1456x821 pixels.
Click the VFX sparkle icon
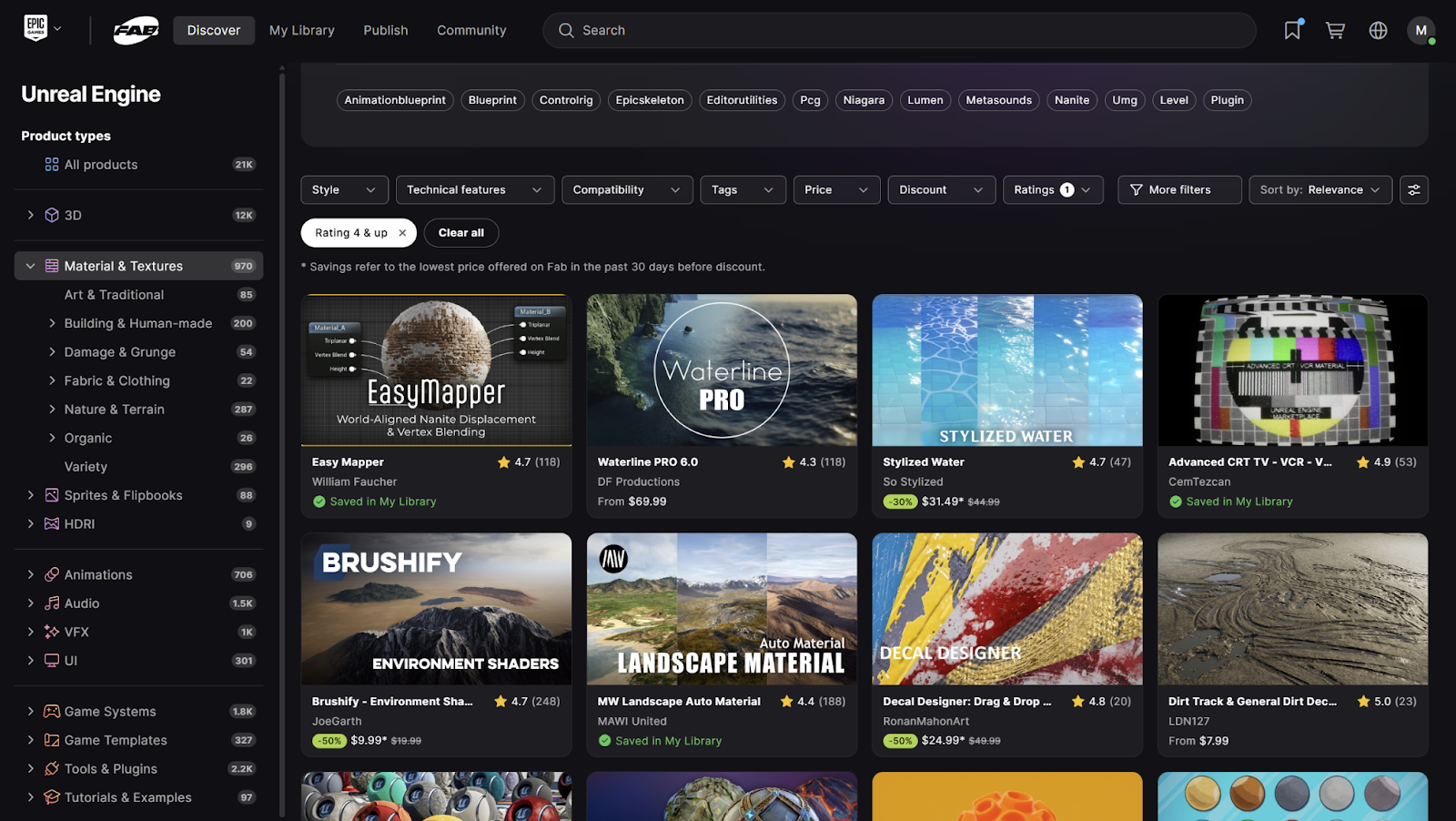point(52,632)
